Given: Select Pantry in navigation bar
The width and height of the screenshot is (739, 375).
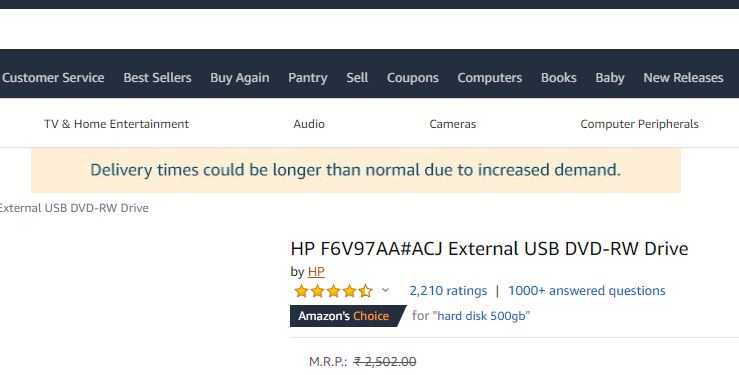Looking at the screenshot, I should 308,78.
